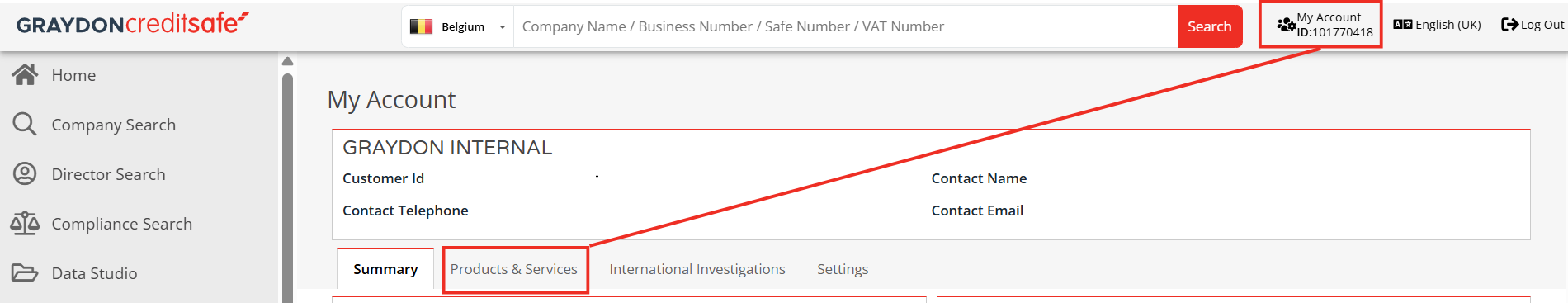The image size is (1568, 303).
Task: Focus the company name search field
Action: tap(845, 26)
